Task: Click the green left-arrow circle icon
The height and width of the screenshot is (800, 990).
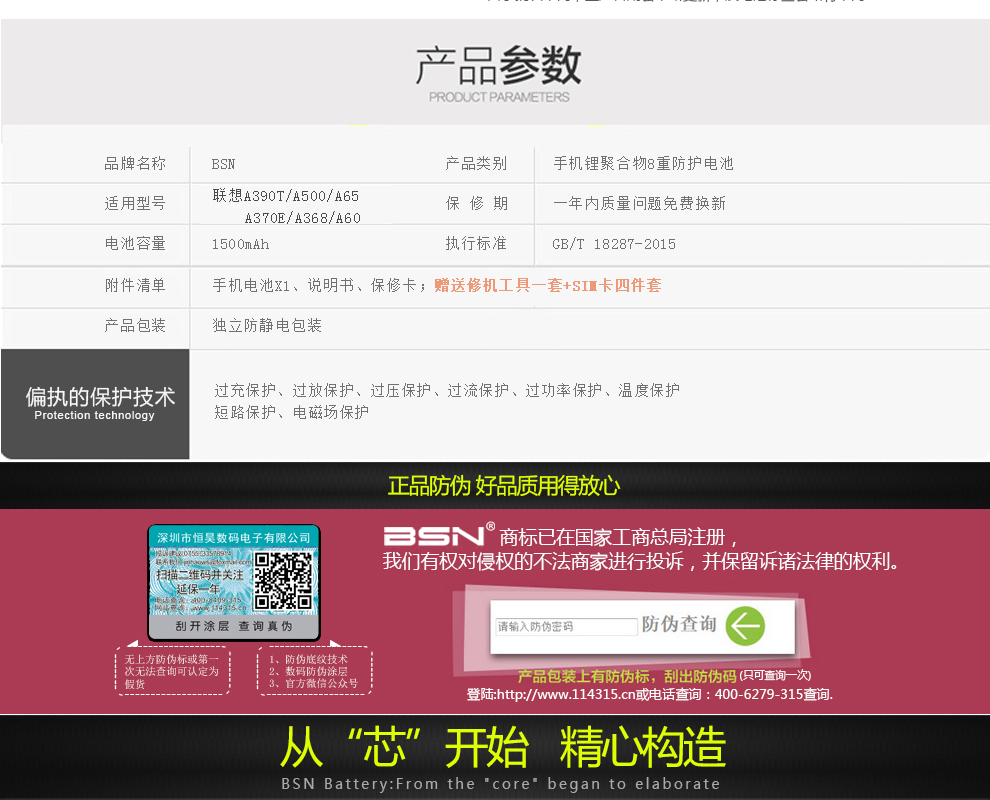Action: point(745,626)
